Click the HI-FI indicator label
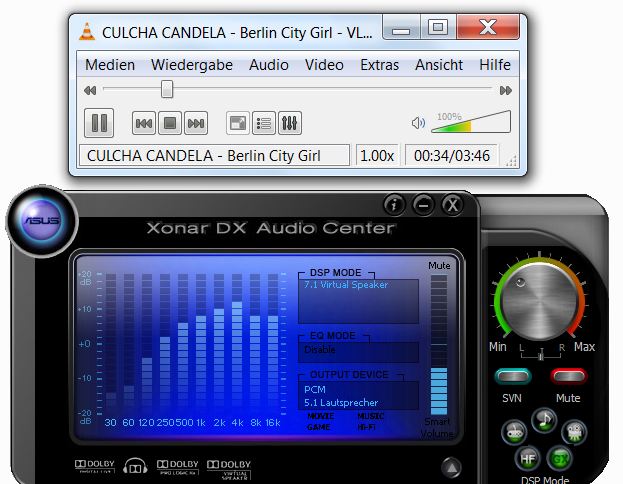The image size is (623, 484). pyautogui.click(x=366, y=427)
